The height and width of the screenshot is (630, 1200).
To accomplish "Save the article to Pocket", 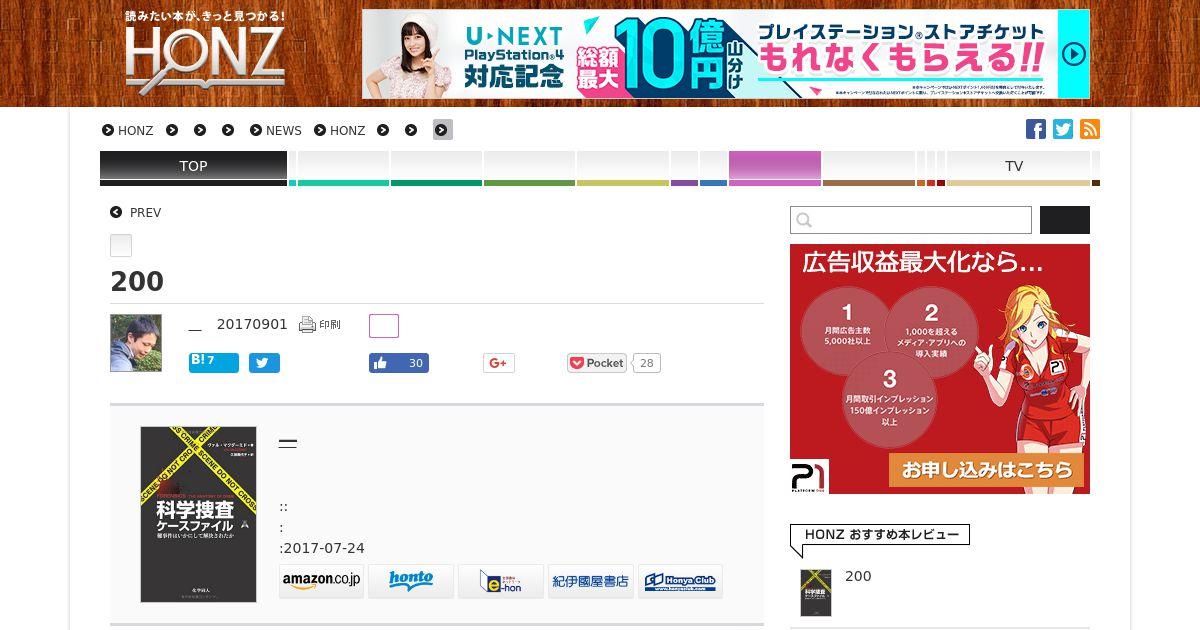I will [x=597, y=363].
